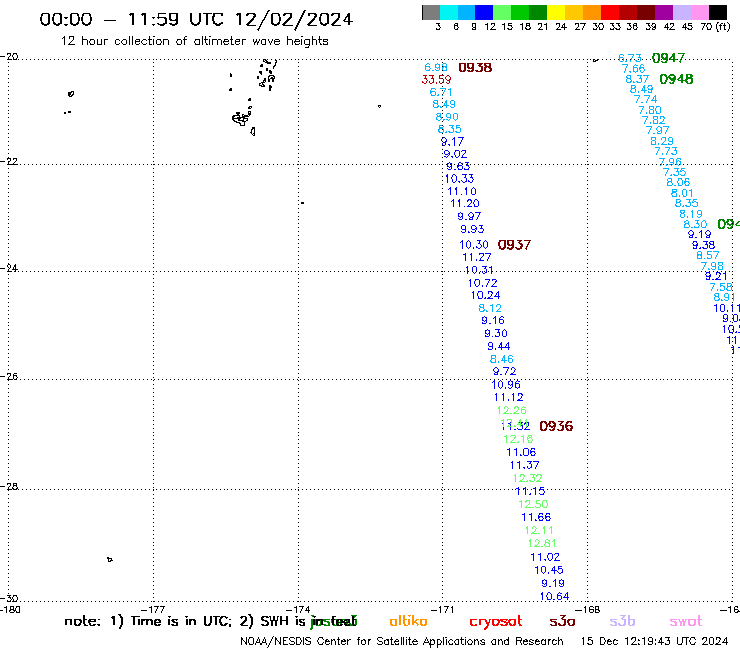Screen dimensions: 740x650
Task: Click the 10.45 wave height value
Action: tap(548, 570)
